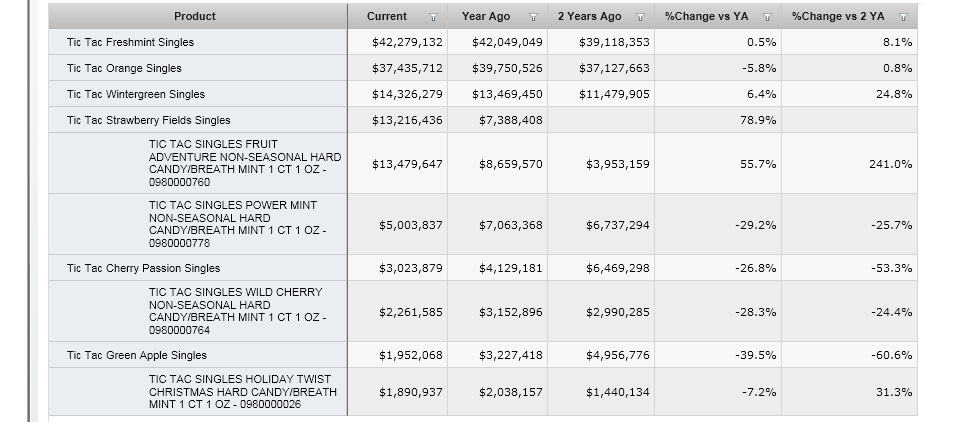Viewport: 968px width, 426px height.
Task: Open the filter icon on Current column
Action: click(433, 17)
